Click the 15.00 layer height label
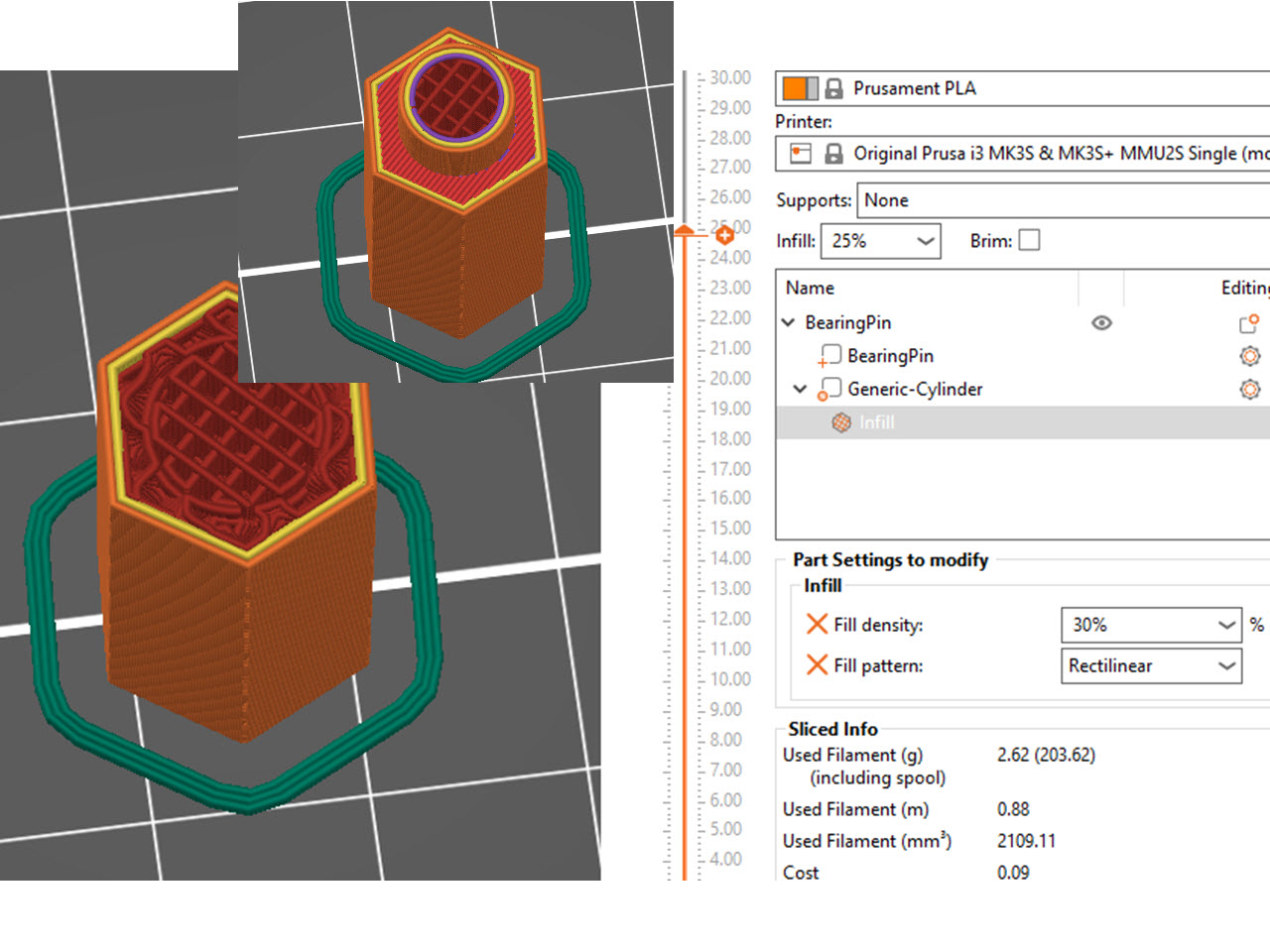This screenshot has height=952, width=1270. coord(730,528)
